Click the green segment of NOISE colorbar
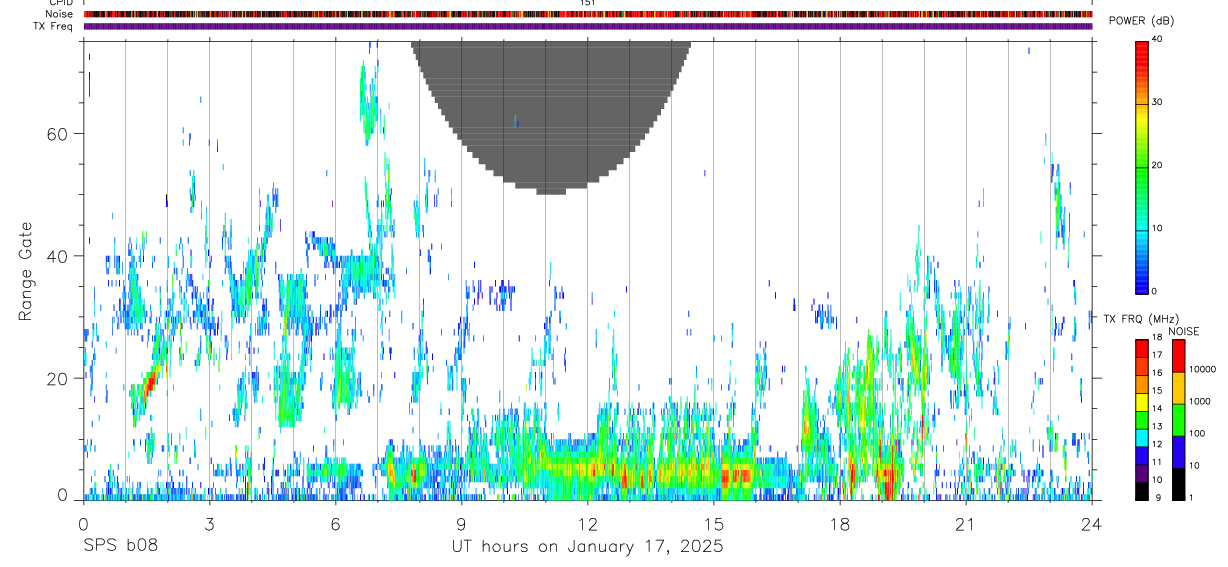This screenshot has height=567, width=1228. (1178, 420)
